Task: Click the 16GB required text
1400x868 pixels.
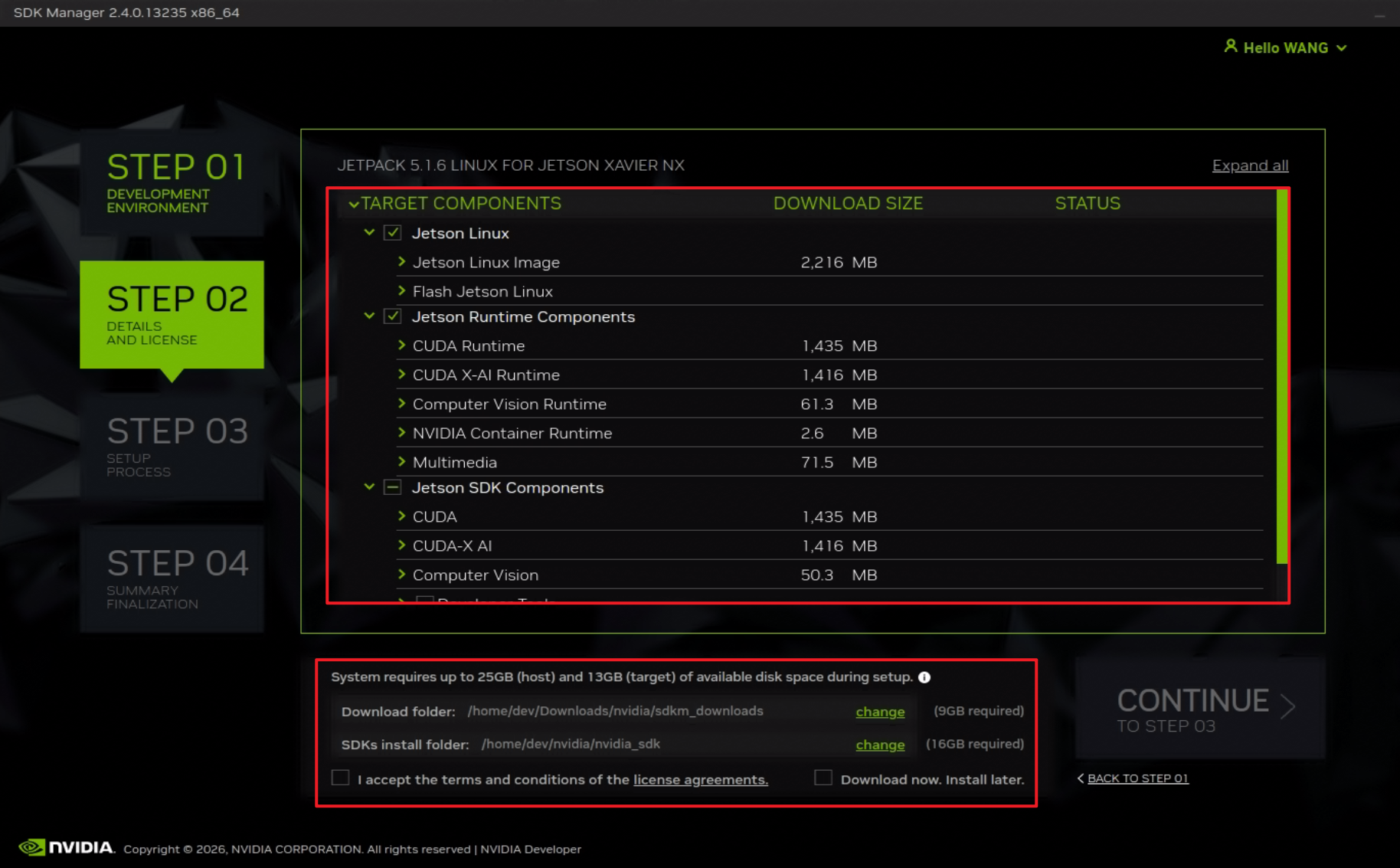Action: pyautogui.click(x=975, y=744)
